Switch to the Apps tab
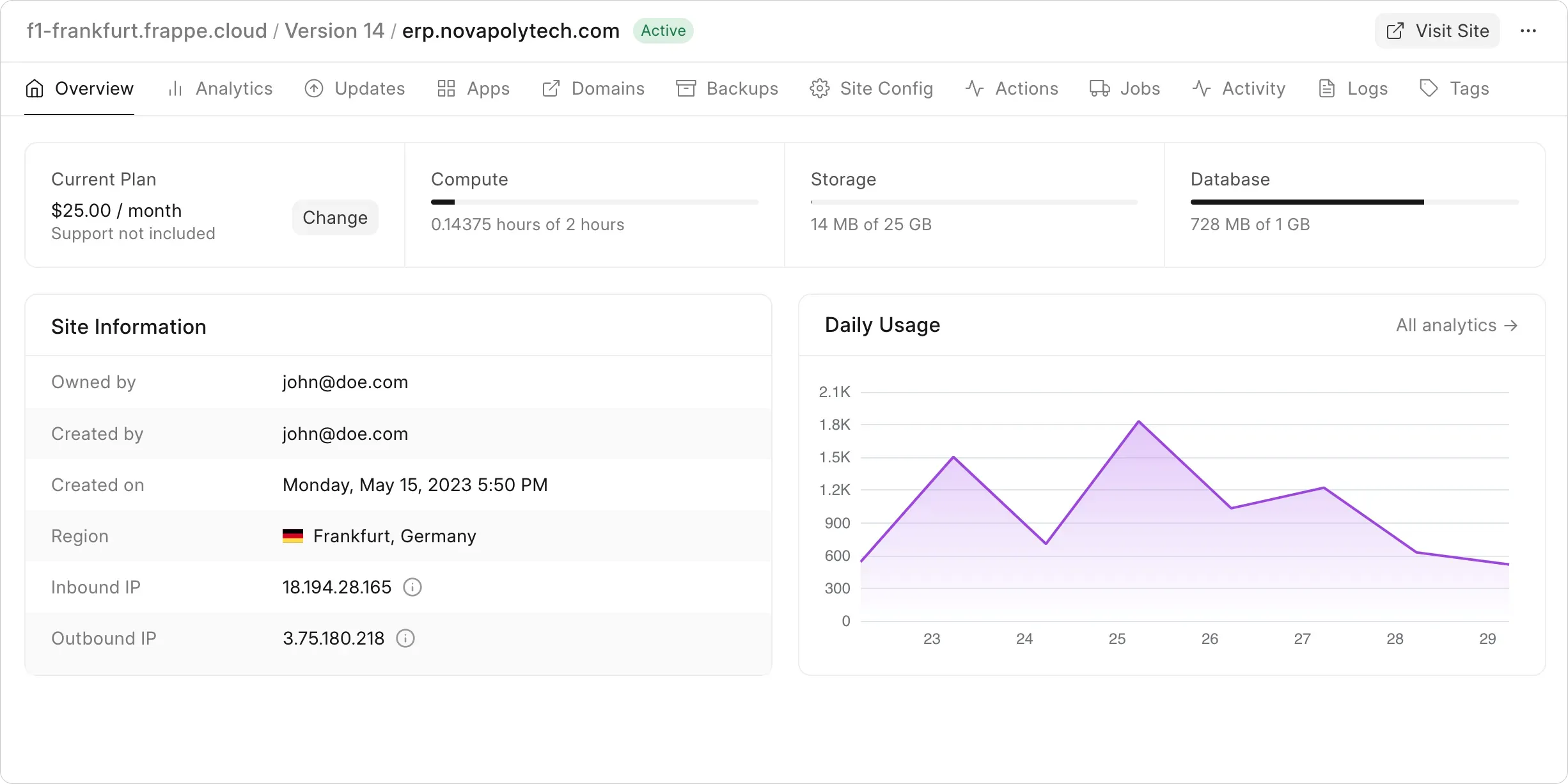 click(x=488, y=88)
